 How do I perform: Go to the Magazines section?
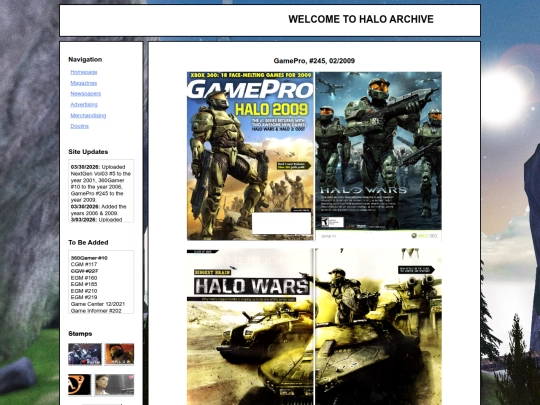coord(84,83)
